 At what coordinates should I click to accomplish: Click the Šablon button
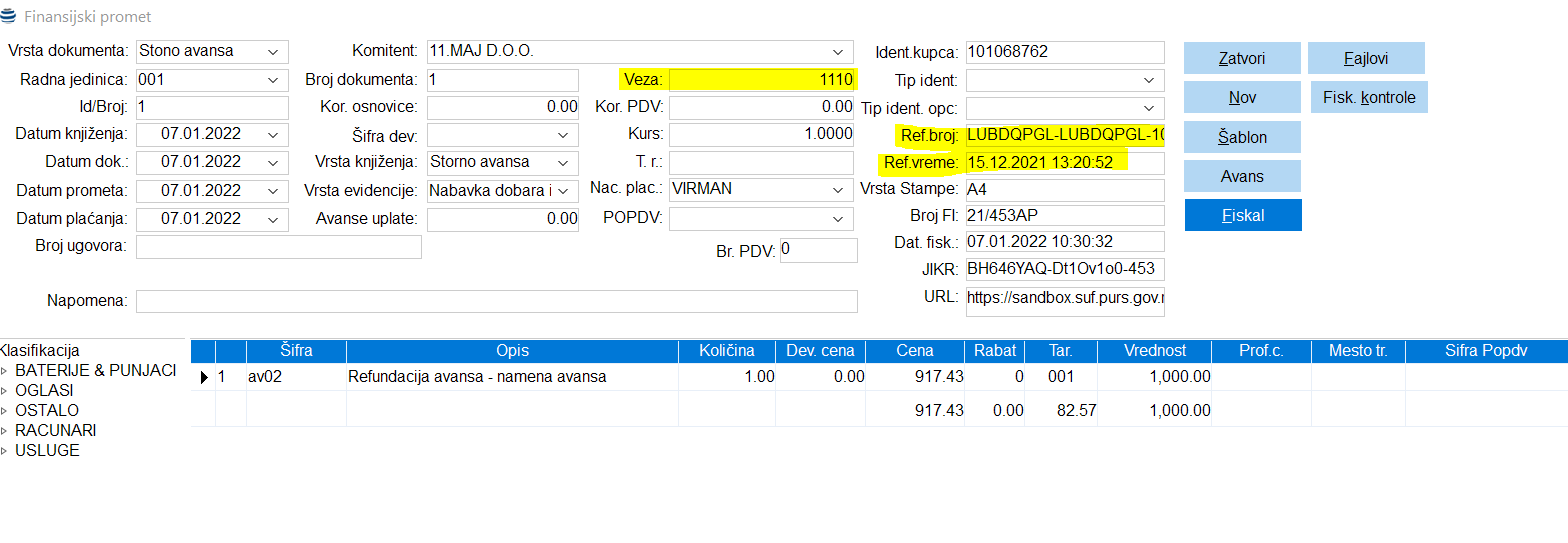pos(1242,137)
